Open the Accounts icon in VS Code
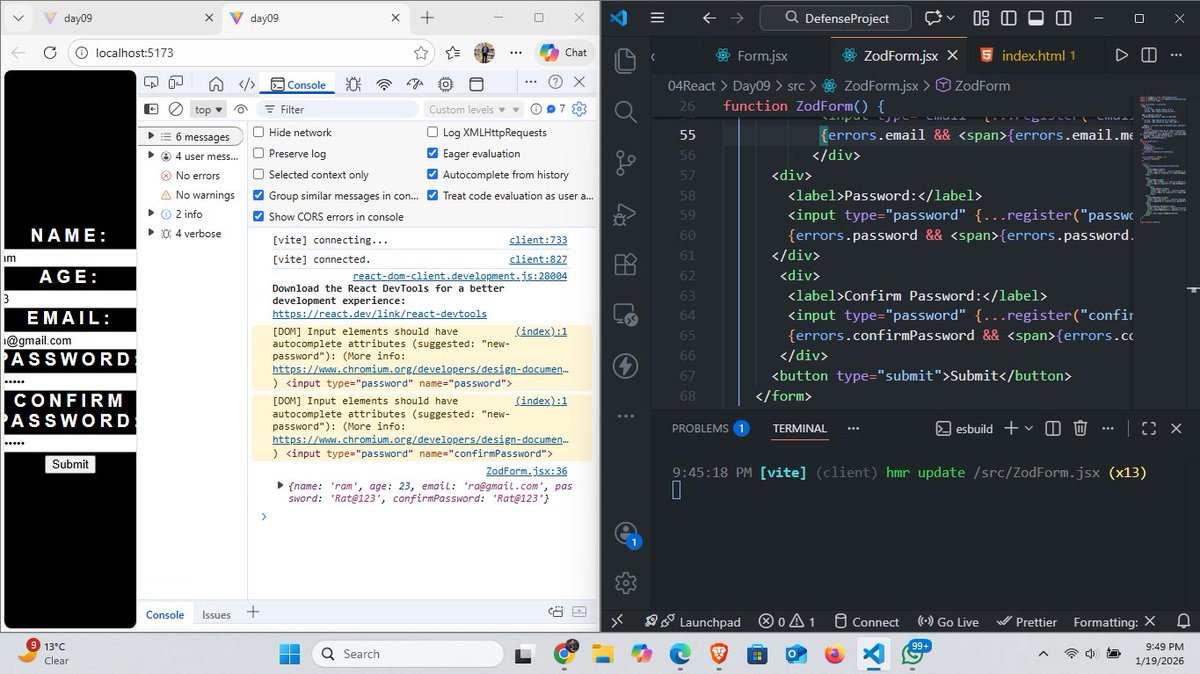Image resolution: width=1200 pixels, height=674 pixels. pos(626,532)
